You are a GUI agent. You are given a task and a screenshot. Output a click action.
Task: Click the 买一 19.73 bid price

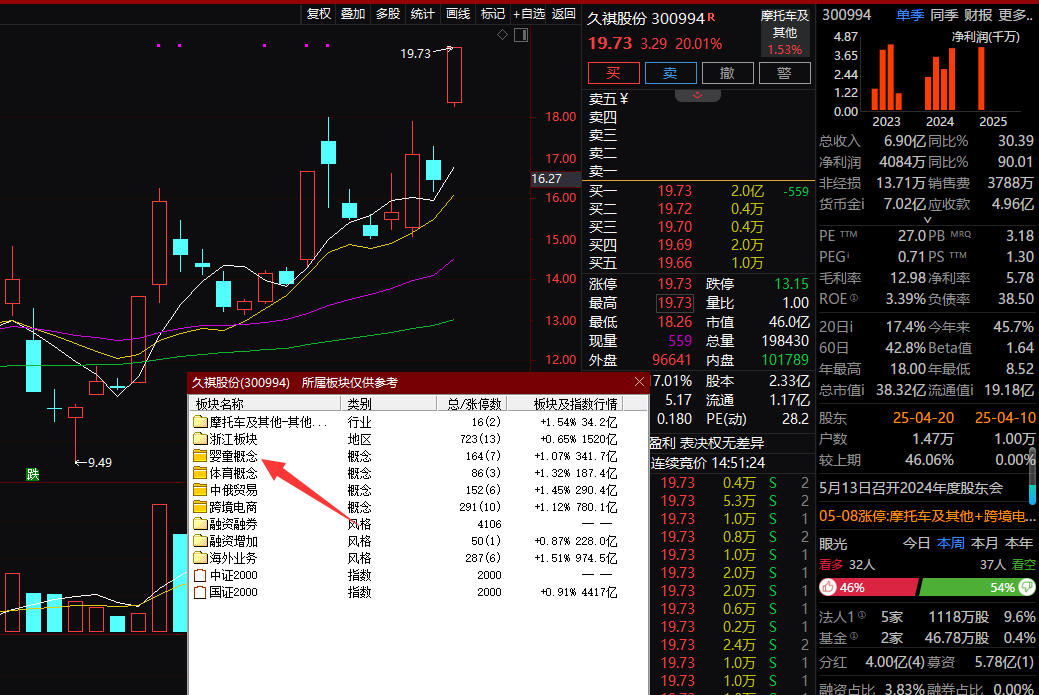[x=675, y=191]
